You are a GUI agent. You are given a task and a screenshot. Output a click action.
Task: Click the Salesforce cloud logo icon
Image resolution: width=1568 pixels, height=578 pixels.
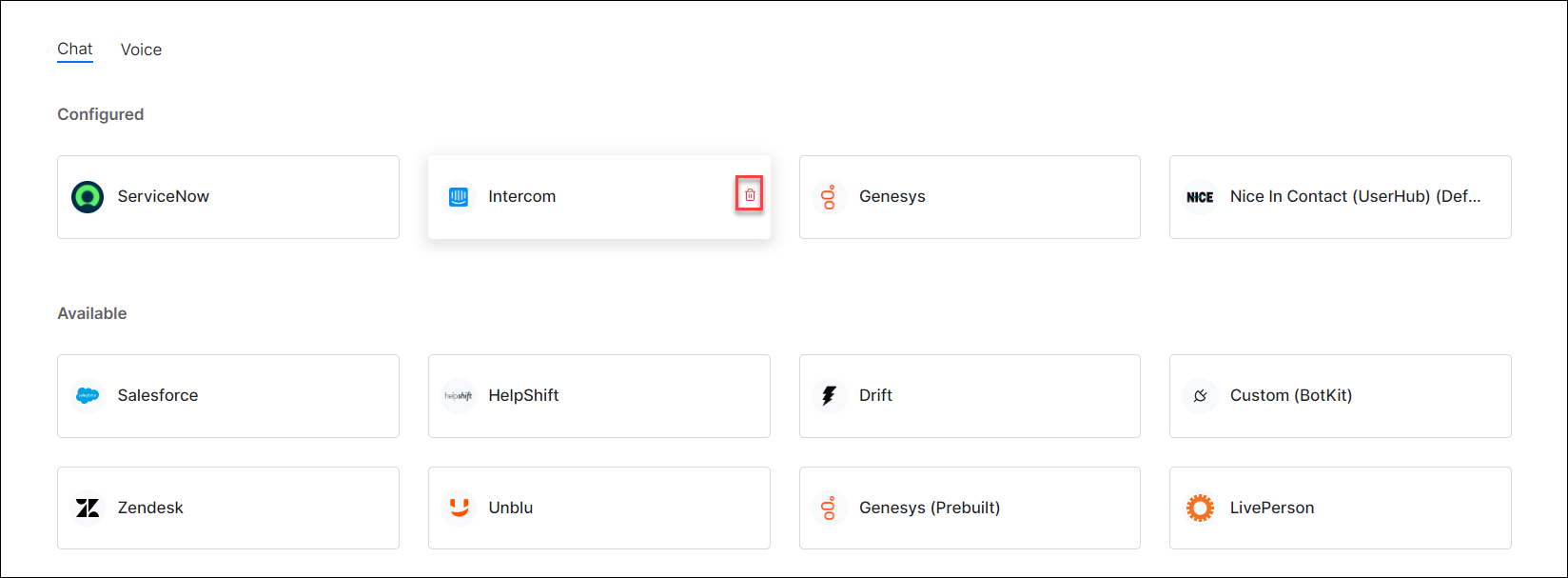click(88, 395)
